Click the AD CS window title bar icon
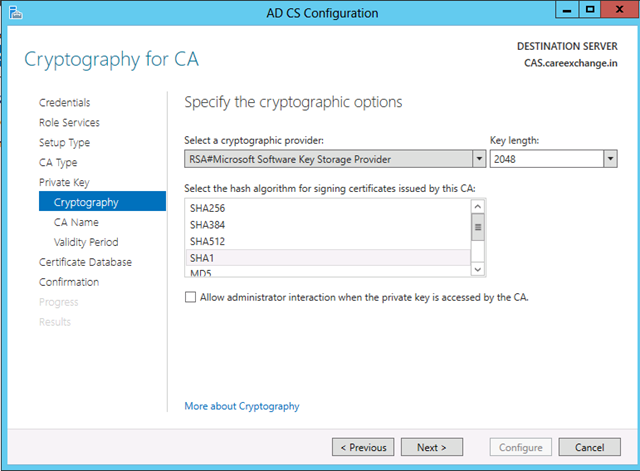640x471 pixels. [16, 13]
